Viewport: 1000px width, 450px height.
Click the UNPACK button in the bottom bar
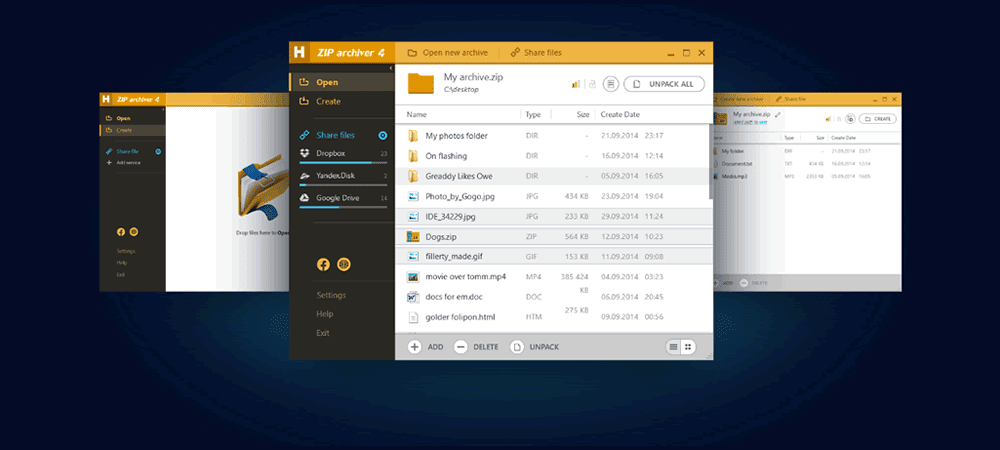(534, 347)
